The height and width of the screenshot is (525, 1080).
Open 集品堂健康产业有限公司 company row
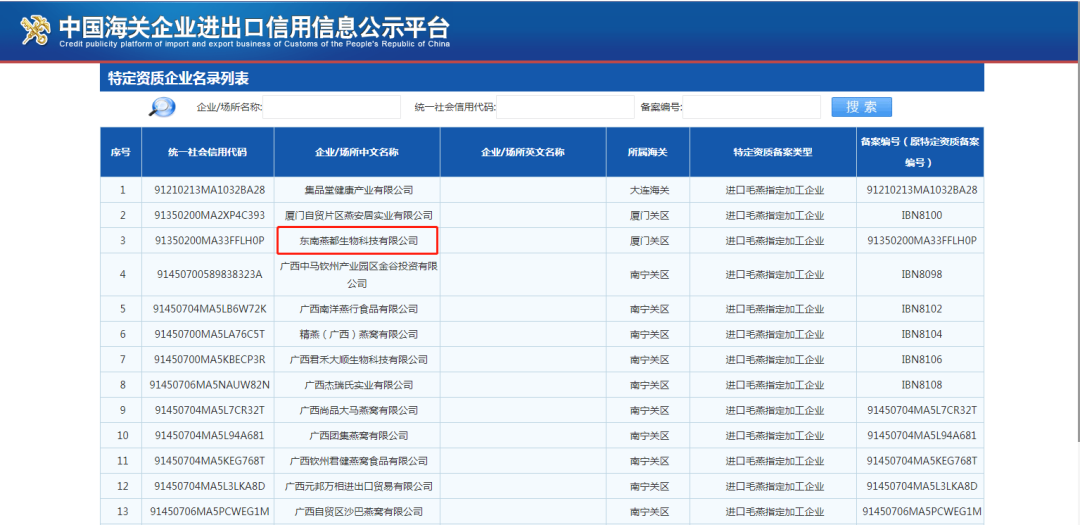358,190
